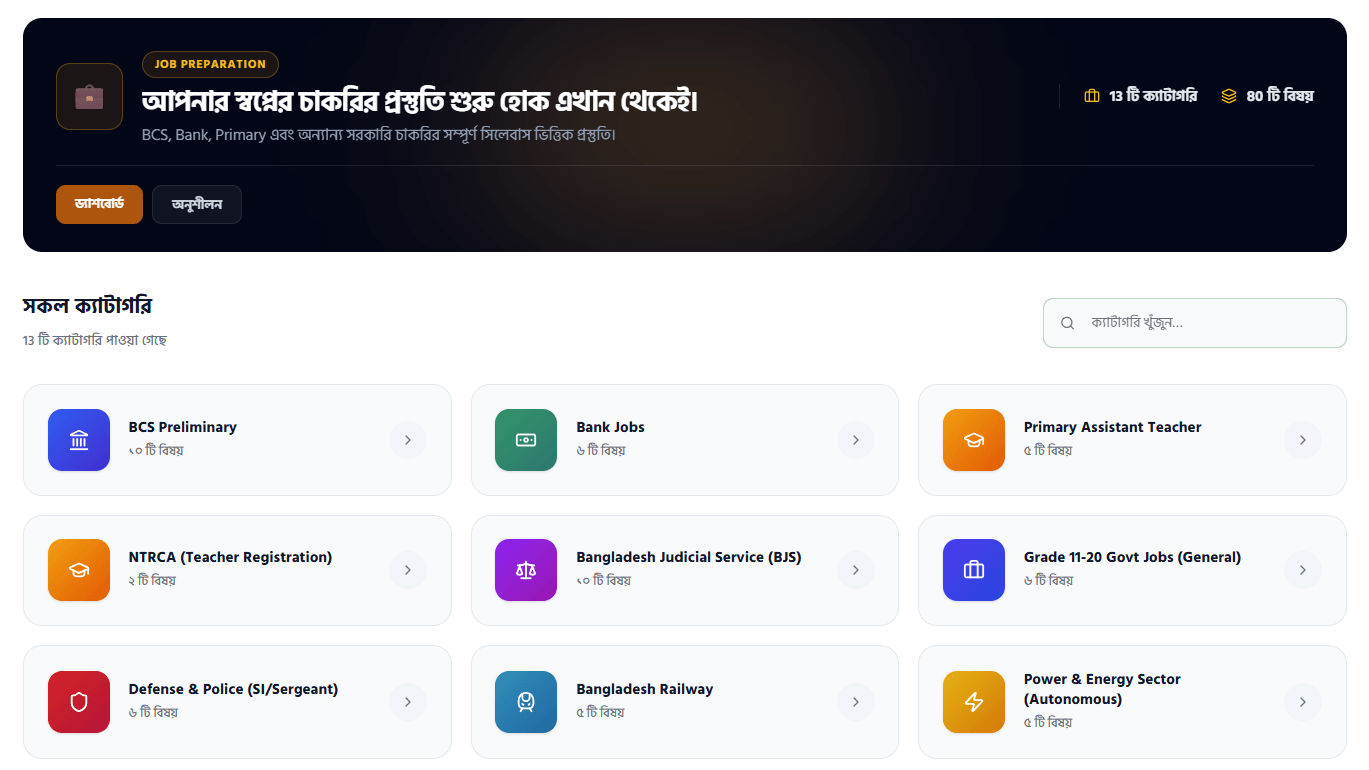Viewport: 1369px width, 770px height.
Task: Select the Bangladesh Judicial Service (BJS) title
Action: (689, 557)
